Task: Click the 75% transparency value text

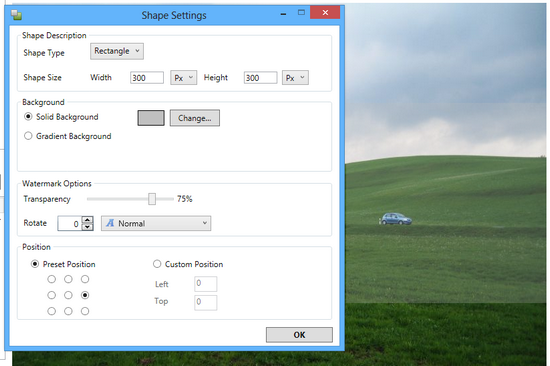Action: (185, 199)
